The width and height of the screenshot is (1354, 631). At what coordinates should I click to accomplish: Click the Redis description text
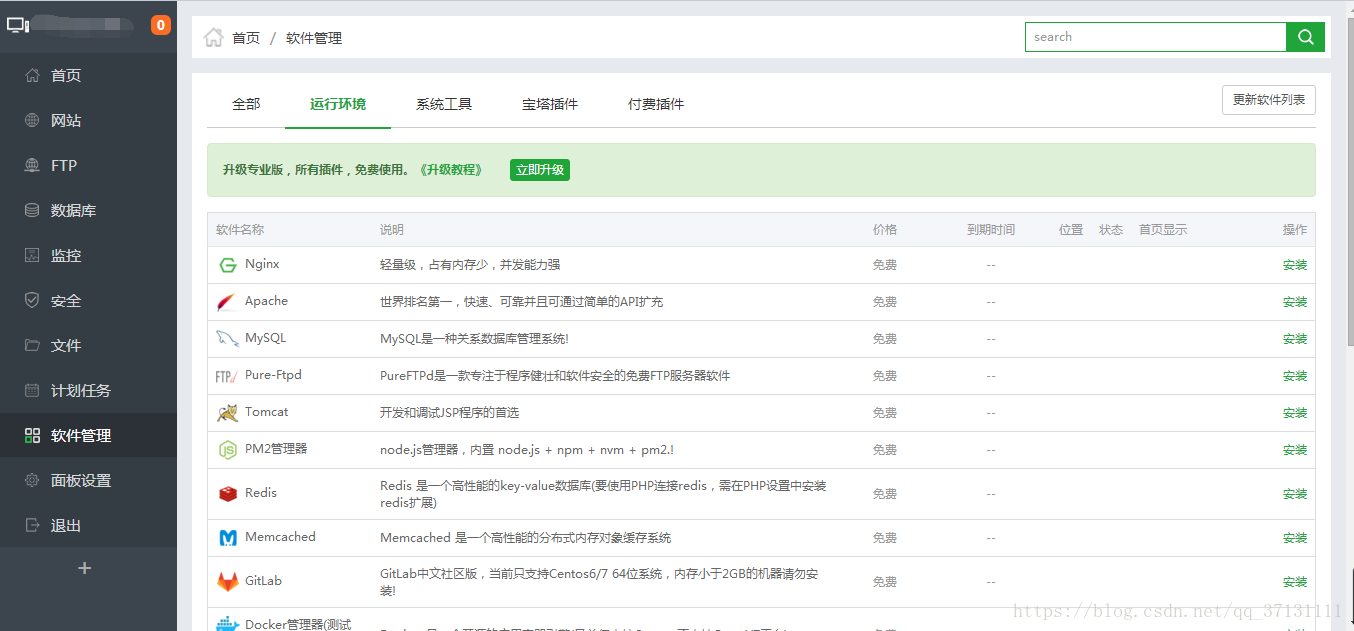[603, 494]
